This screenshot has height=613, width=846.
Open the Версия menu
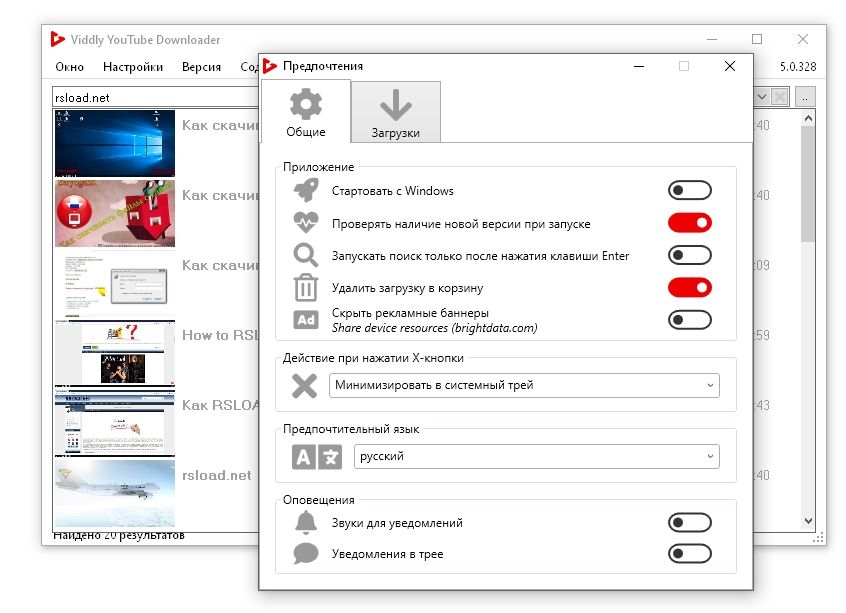pyautogui.click(x=201, y=67)
